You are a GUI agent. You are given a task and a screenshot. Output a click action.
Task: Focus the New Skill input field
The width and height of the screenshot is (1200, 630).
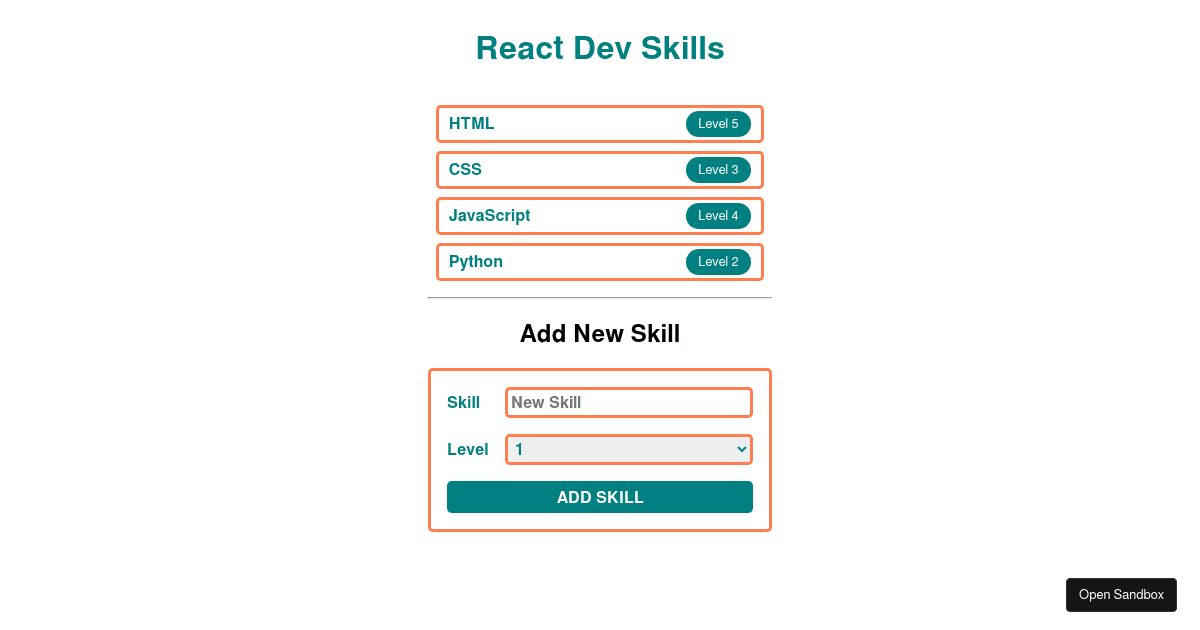click(629, 402)
